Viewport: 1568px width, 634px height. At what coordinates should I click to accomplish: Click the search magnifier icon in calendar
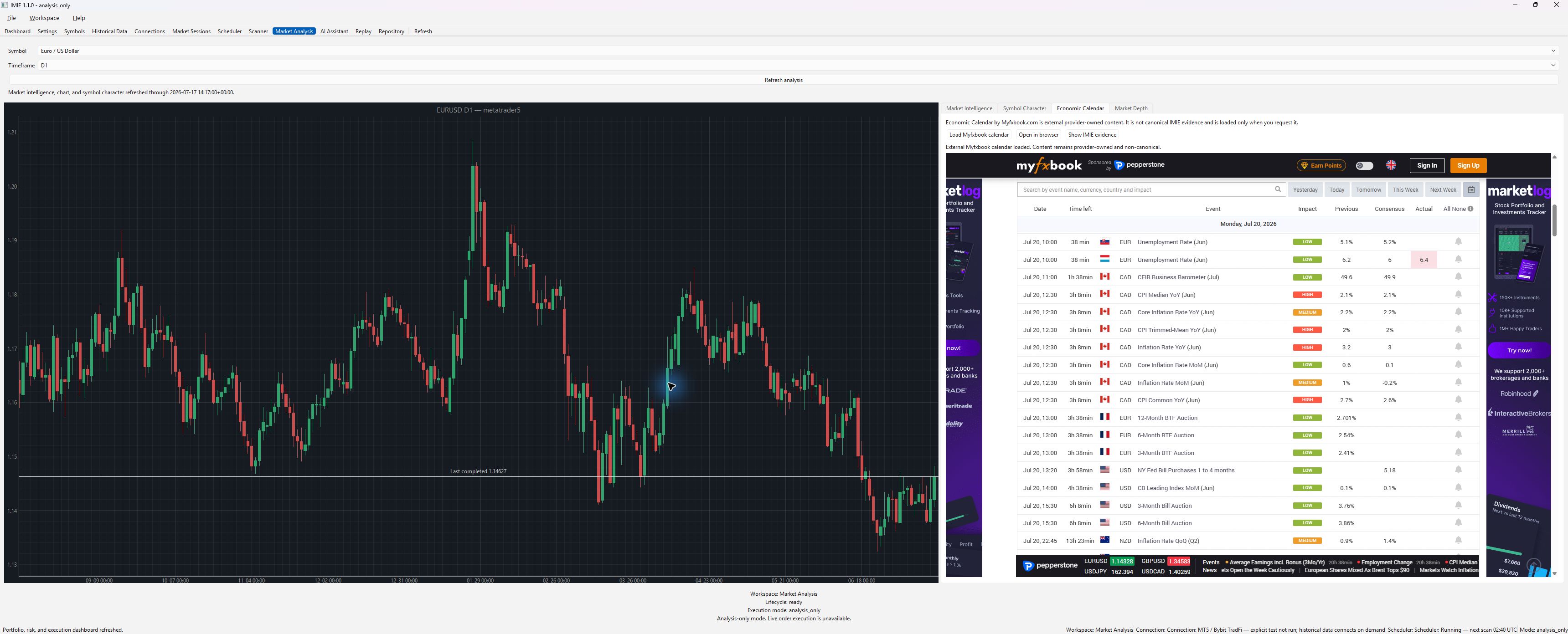point(1278,189)
